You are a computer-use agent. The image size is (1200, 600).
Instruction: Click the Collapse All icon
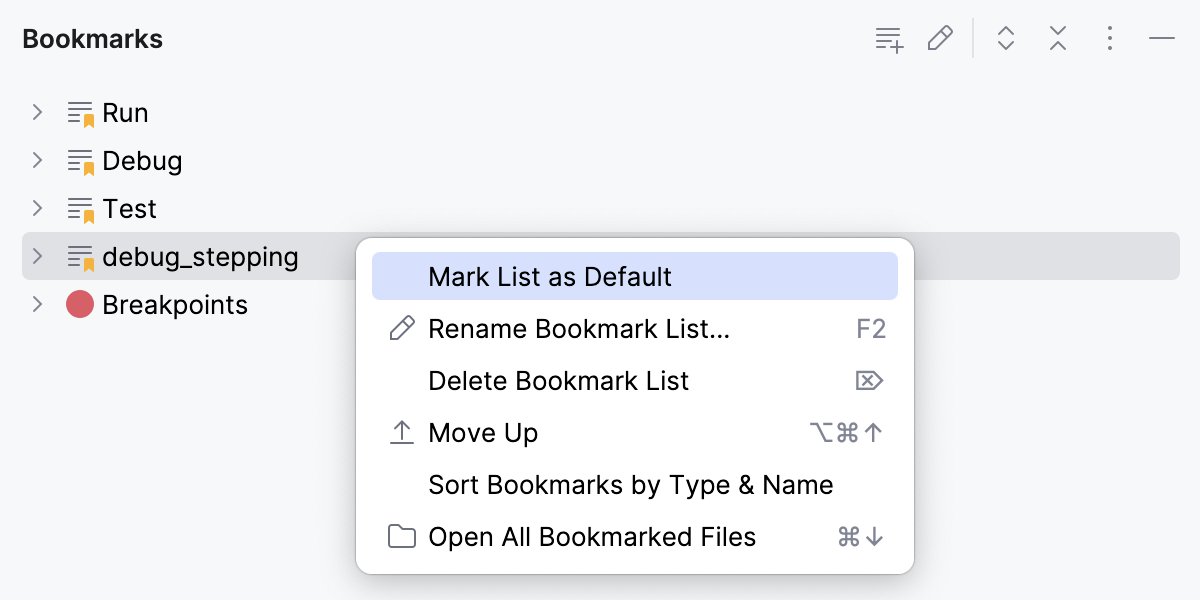coord(1057,38)
